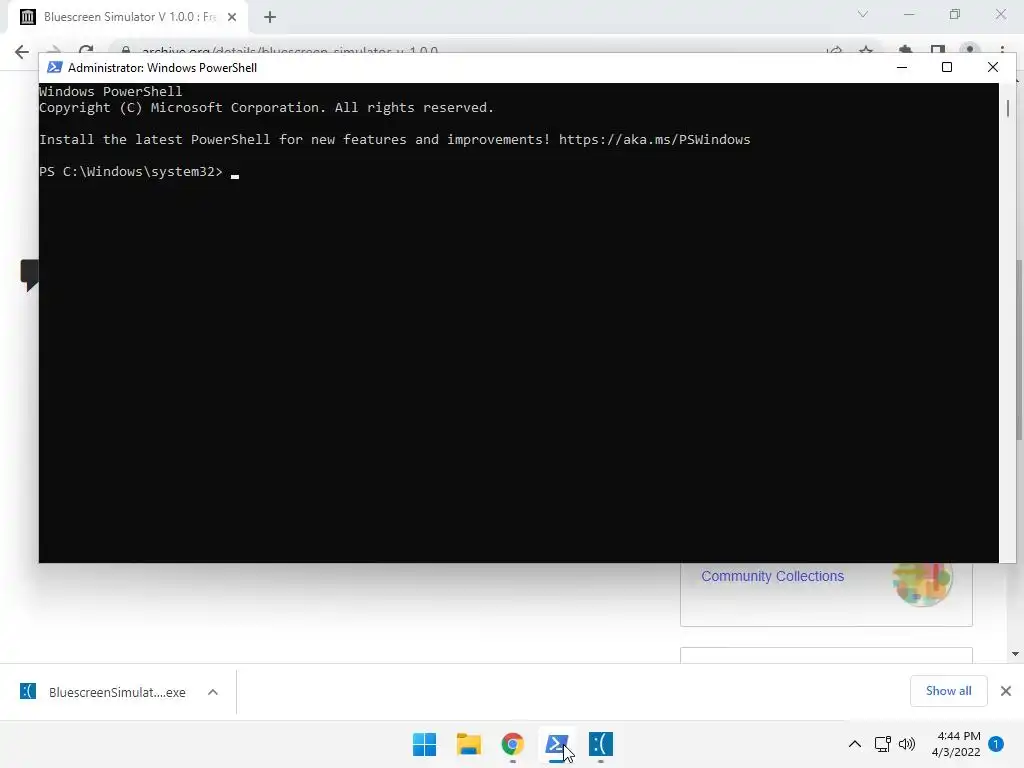Maximize the PowerShell window
The height and width of the screenshot is (768, 1024).
tap(947, 67)
